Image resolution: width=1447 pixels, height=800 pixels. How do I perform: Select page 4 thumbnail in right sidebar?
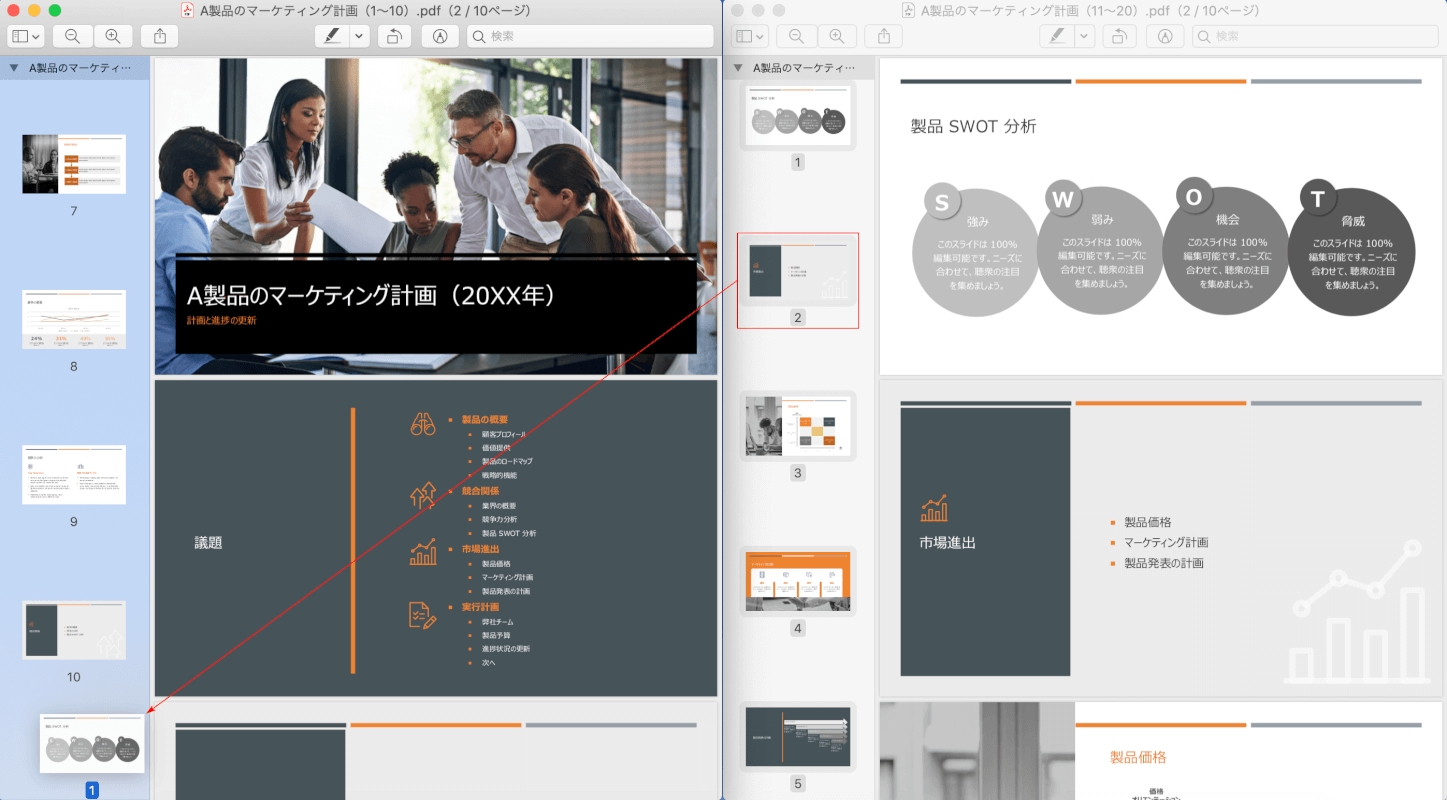click(x=798, y=580)
